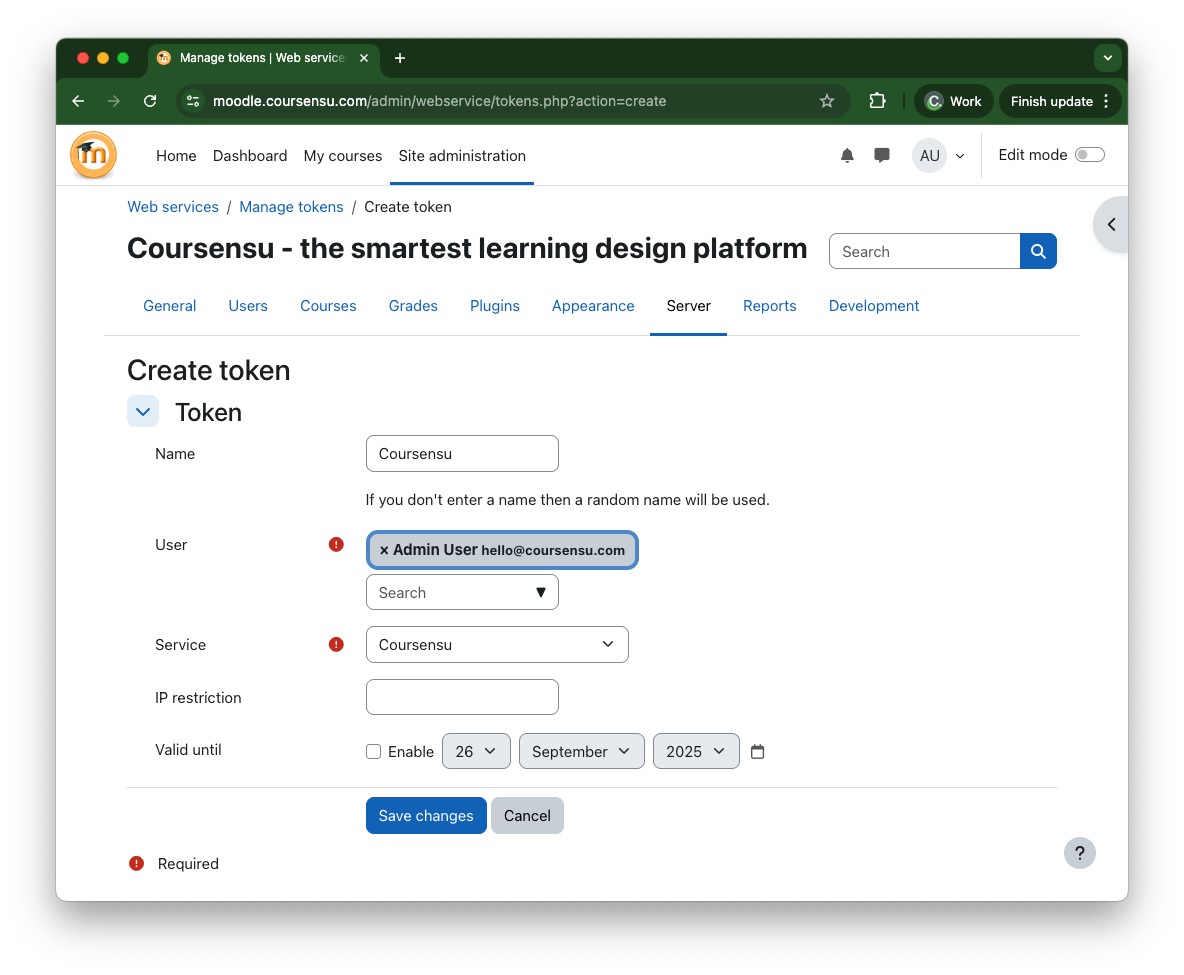Reload the page
Screen dimensions: 1184x975
tap(150, 101)
